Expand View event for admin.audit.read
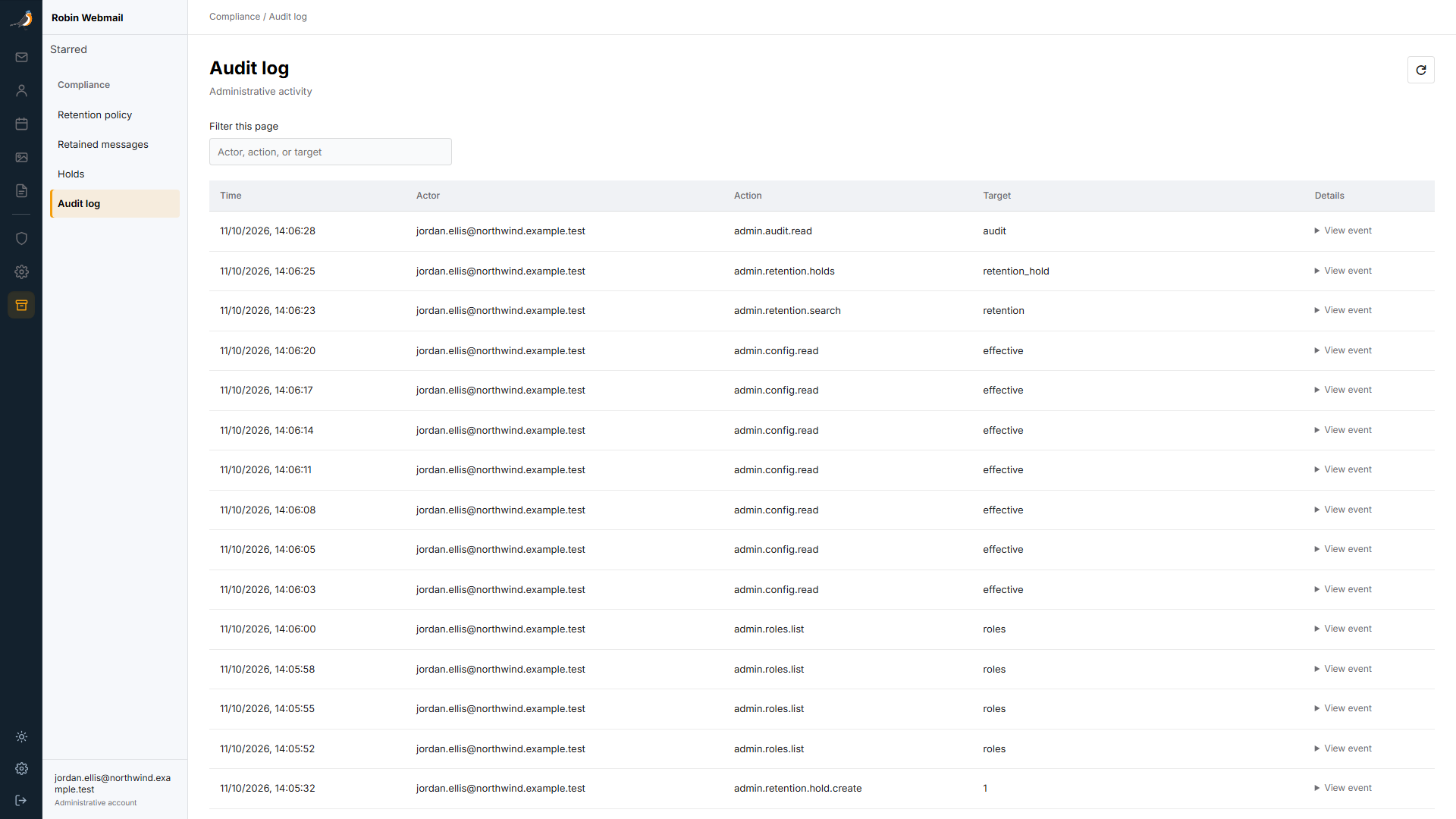The width and height of the screenshot is (1456, 819). click(1343, 231)
